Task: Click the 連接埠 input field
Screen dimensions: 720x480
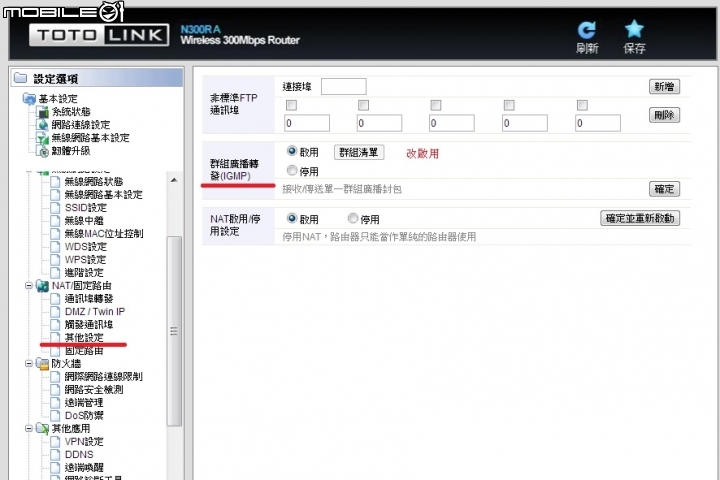Action: pos(343,86)
